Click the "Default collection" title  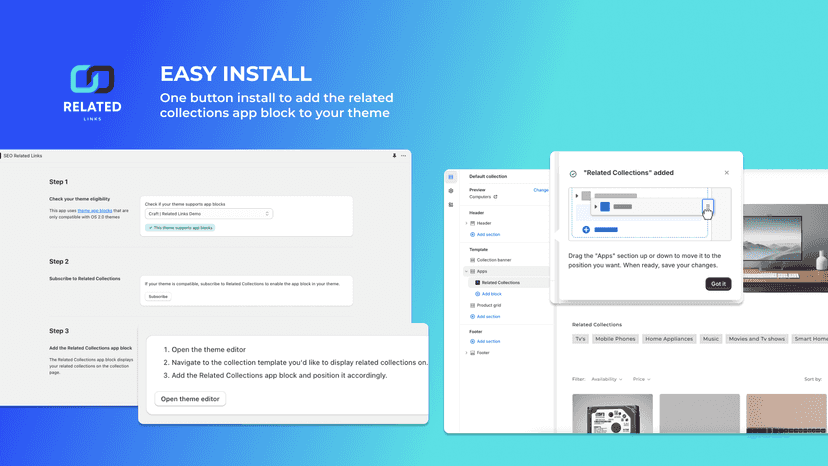pos(488,176)
